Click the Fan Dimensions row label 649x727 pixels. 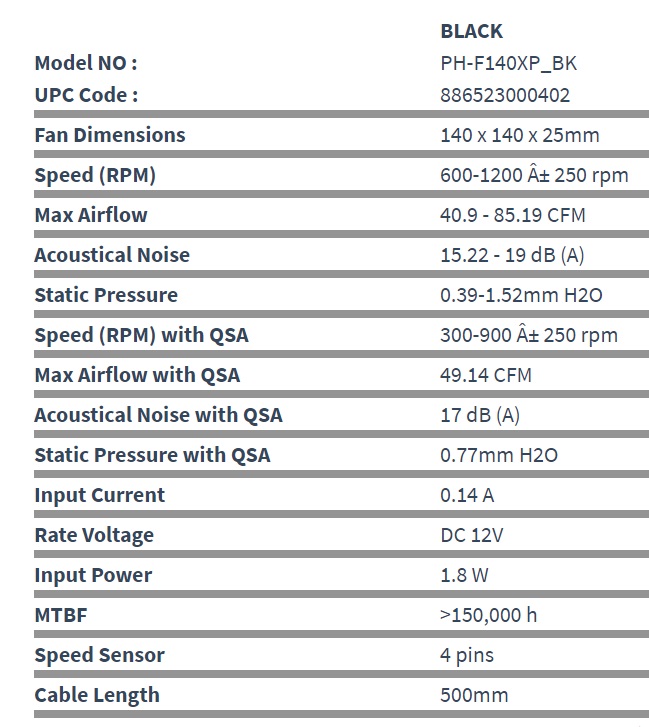(x=110, y=135)
